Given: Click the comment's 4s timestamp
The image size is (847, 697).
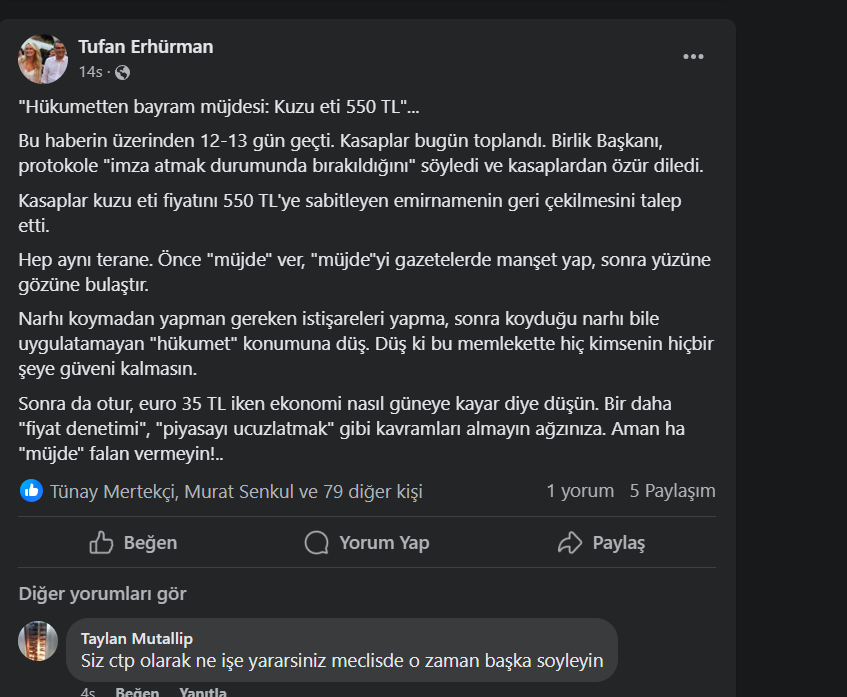Looking at the screenshot, I should pyautogui.click(x=88, y=692).
